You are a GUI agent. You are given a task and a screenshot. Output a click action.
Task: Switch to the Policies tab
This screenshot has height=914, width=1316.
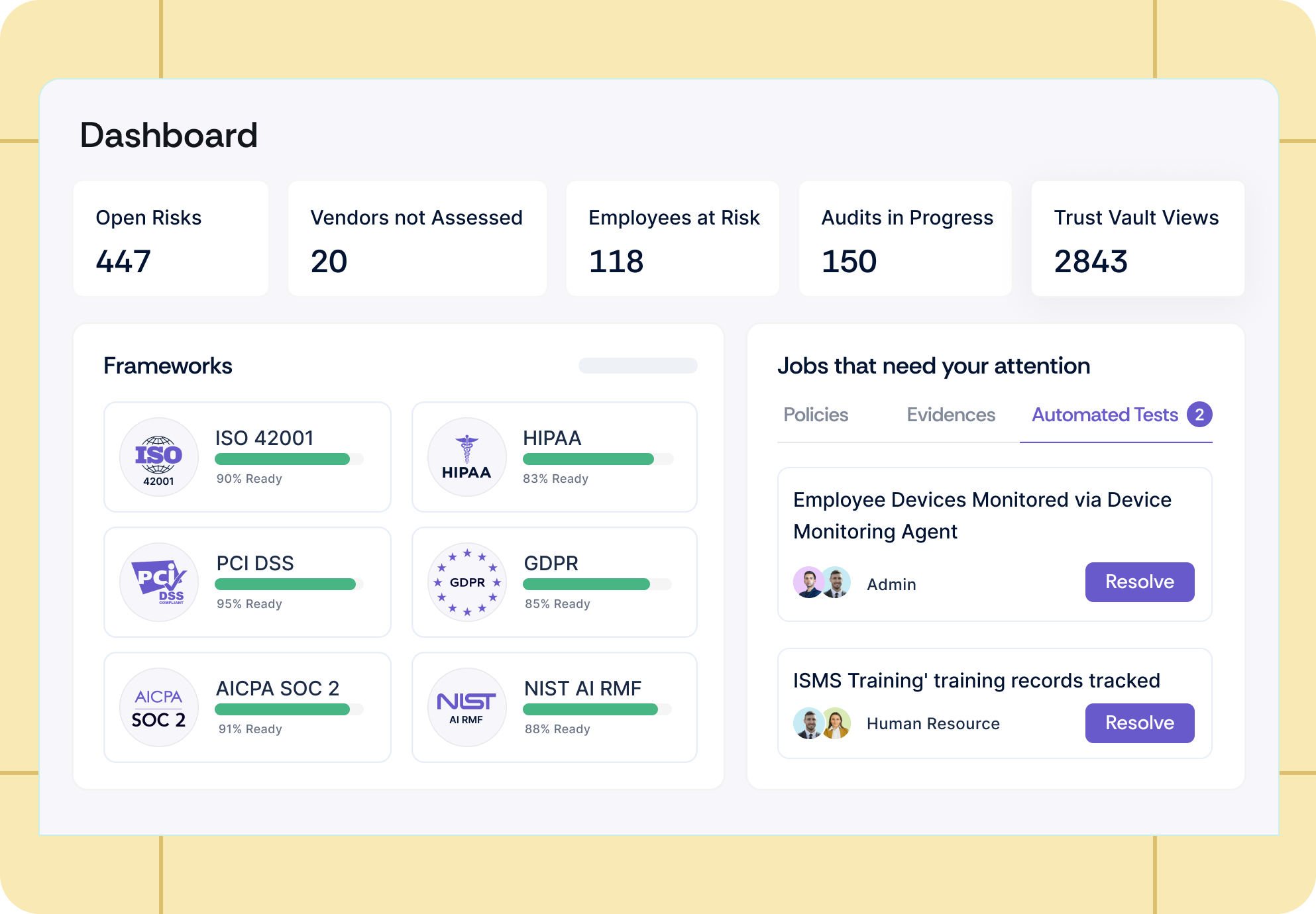point(816,415)
